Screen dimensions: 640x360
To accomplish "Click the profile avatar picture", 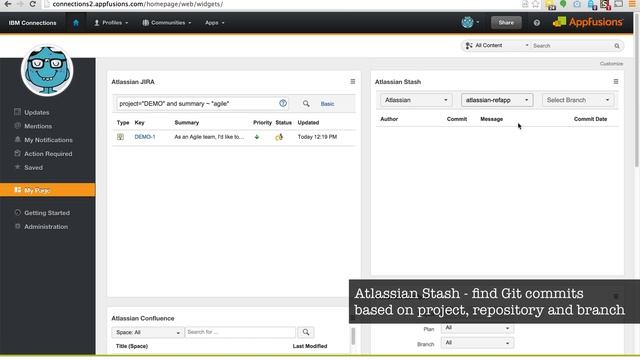I will pyautogui.click(x=47, y=70).
